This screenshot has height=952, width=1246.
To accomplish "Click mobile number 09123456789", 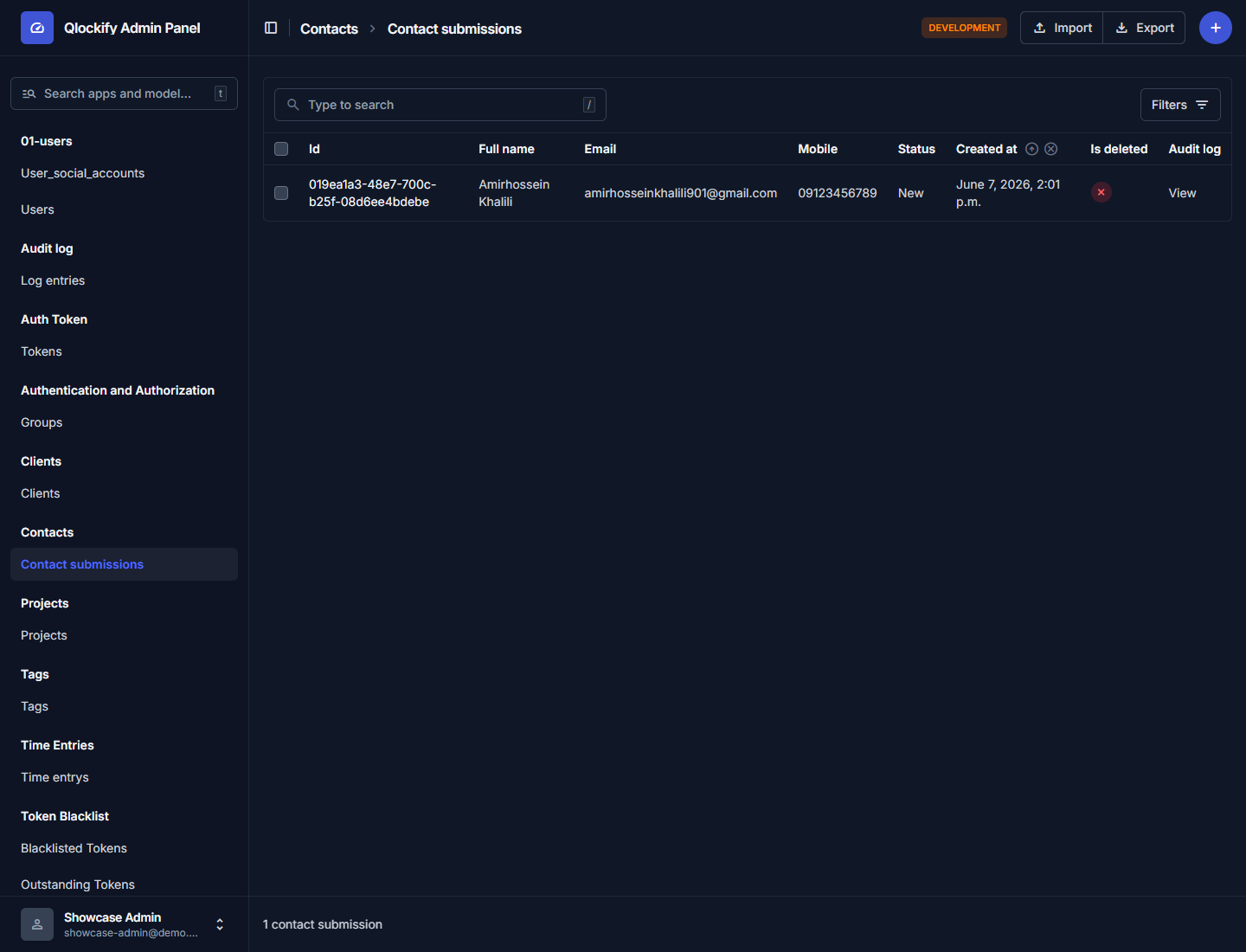I will pyautogui.click(x=838, y=193).
